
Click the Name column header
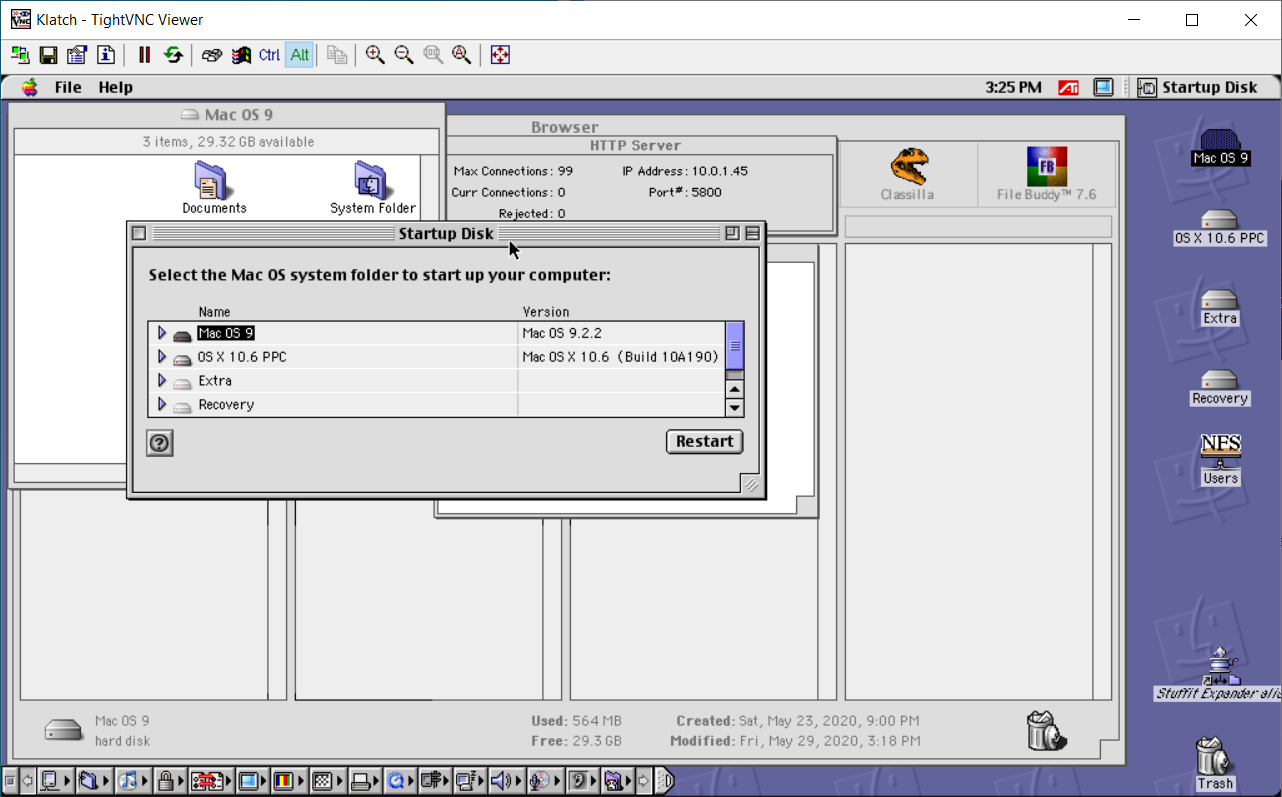[214, 312]
